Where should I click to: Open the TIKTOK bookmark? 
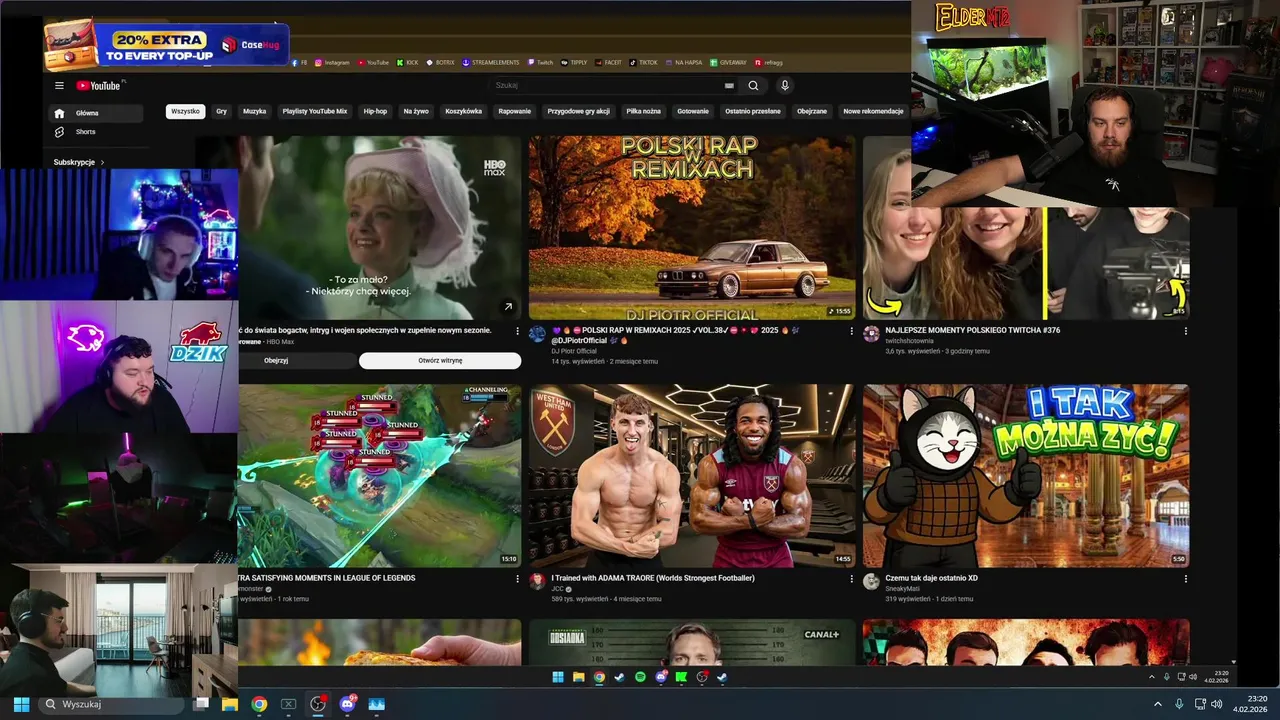click(x=644, y=62)
